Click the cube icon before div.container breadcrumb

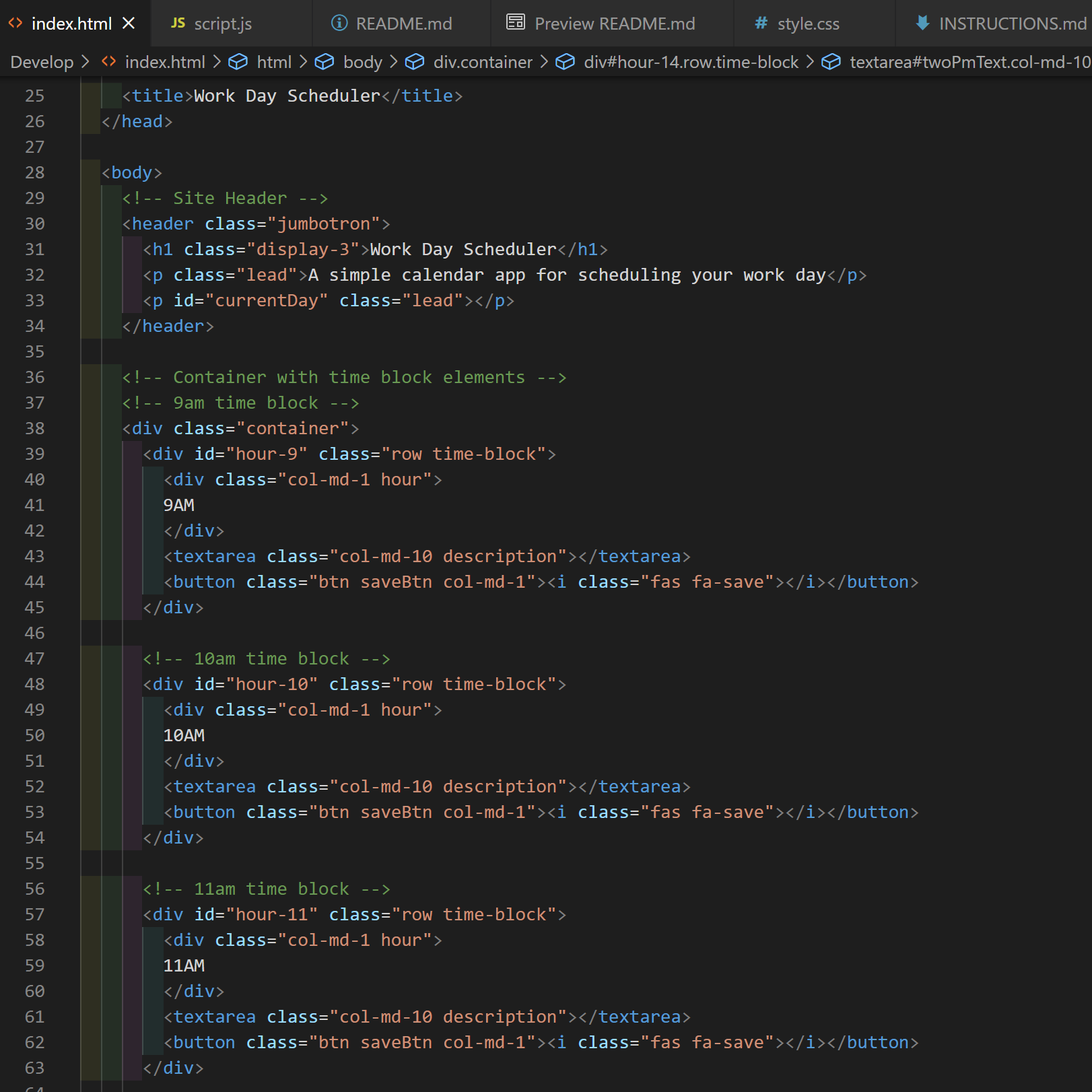[415, 62]
